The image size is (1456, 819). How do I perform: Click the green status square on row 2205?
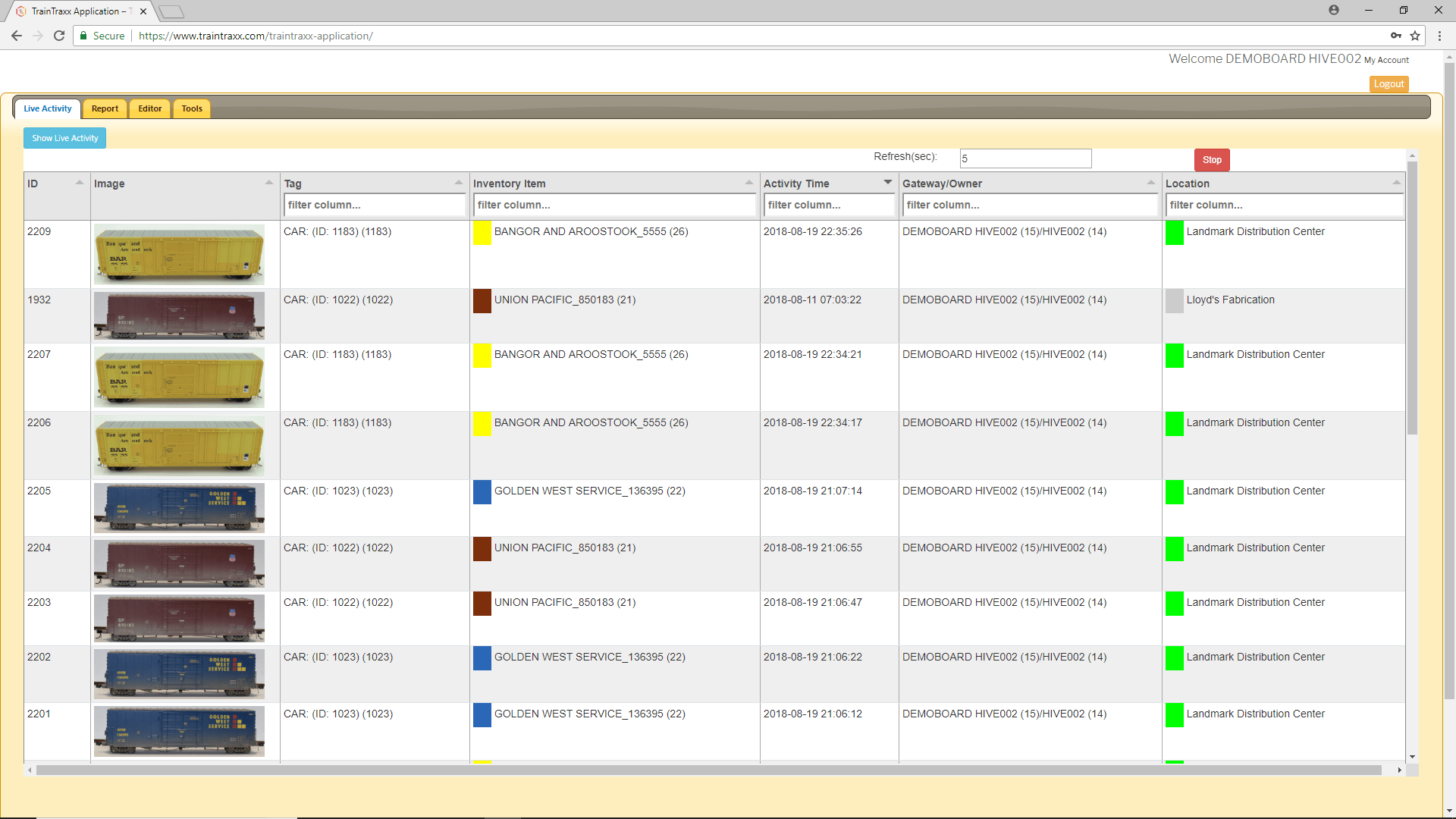point(1175,491)
